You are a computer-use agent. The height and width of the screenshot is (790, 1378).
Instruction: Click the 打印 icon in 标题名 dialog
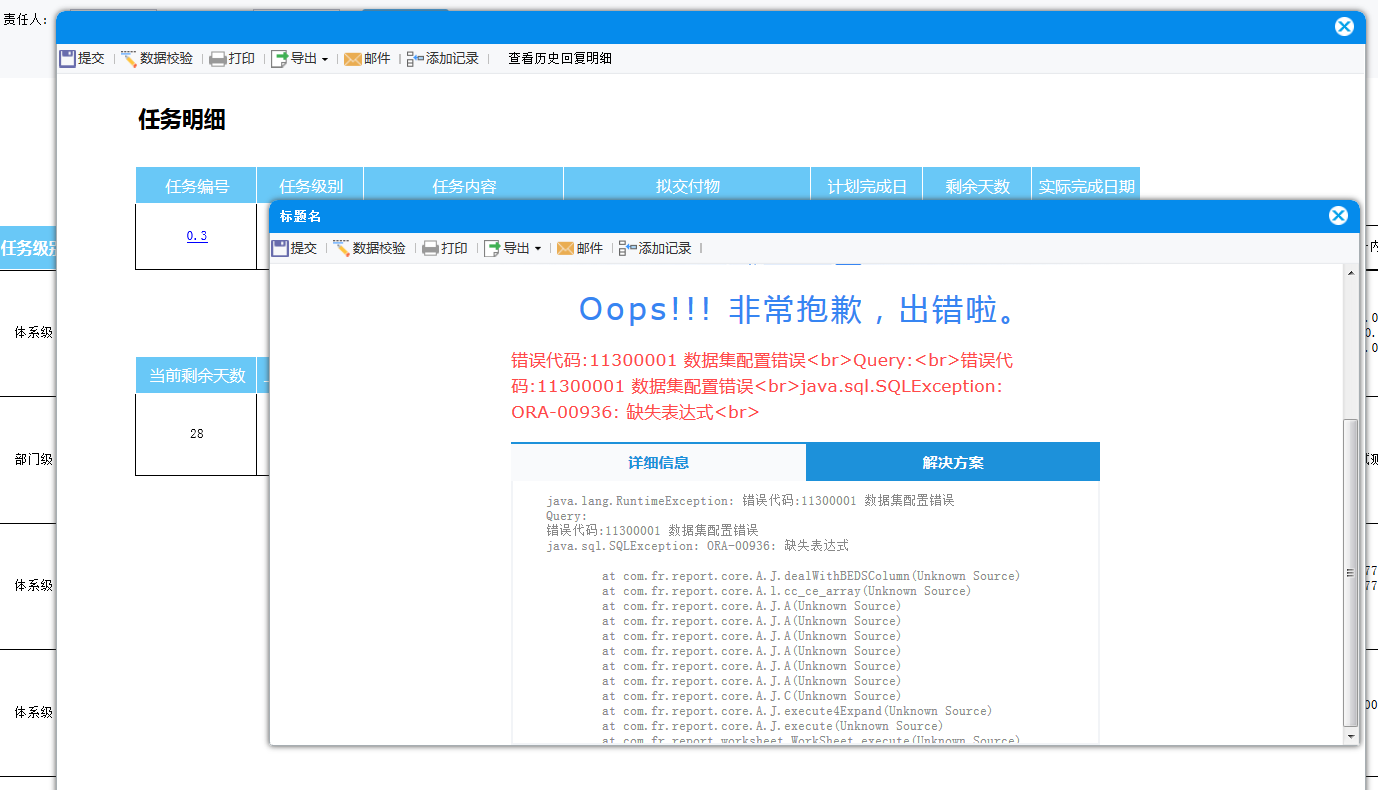coord(430,248)
